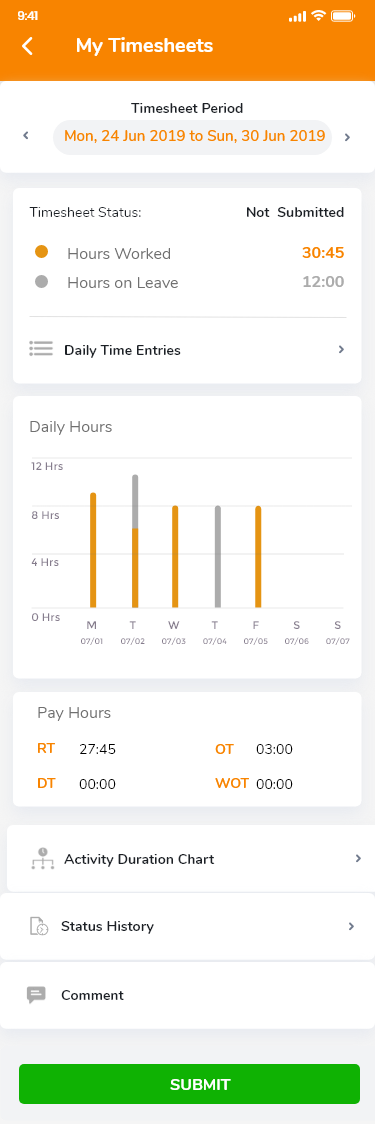Open the Comment row

click(x=187, y=995)
